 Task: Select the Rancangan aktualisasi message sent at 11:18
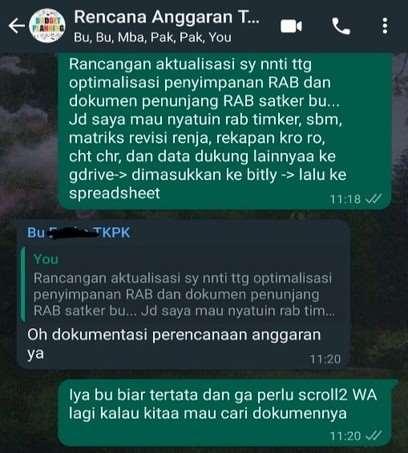(x=224, y=131)
